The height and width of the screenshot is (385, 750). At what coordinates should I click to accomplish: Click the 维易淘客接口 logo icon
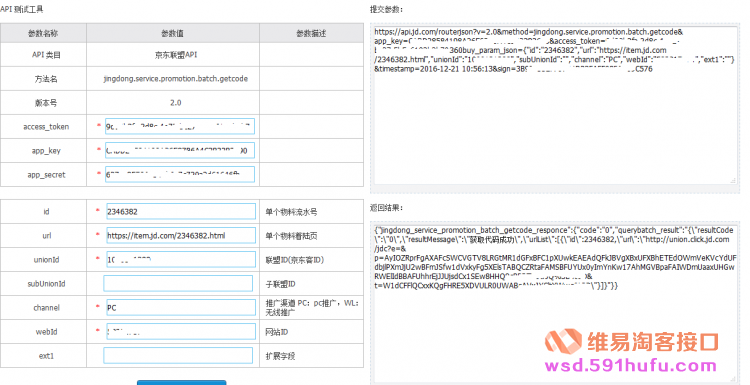coord(563,341)
